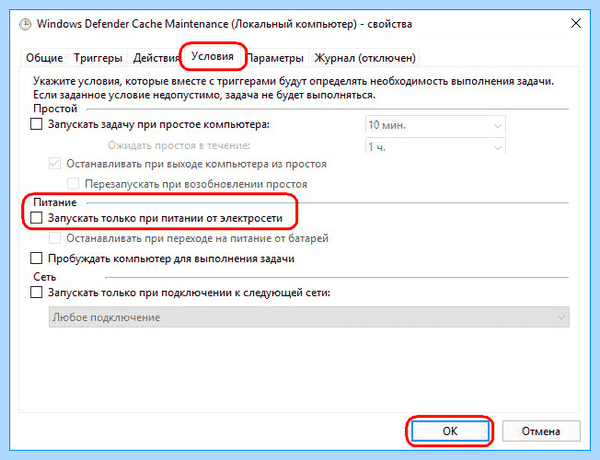Screen dimensions: 600x460
Task: Toggle Останавливать при выходе компьютера из простоя
Action: click(x=55, y=164)
